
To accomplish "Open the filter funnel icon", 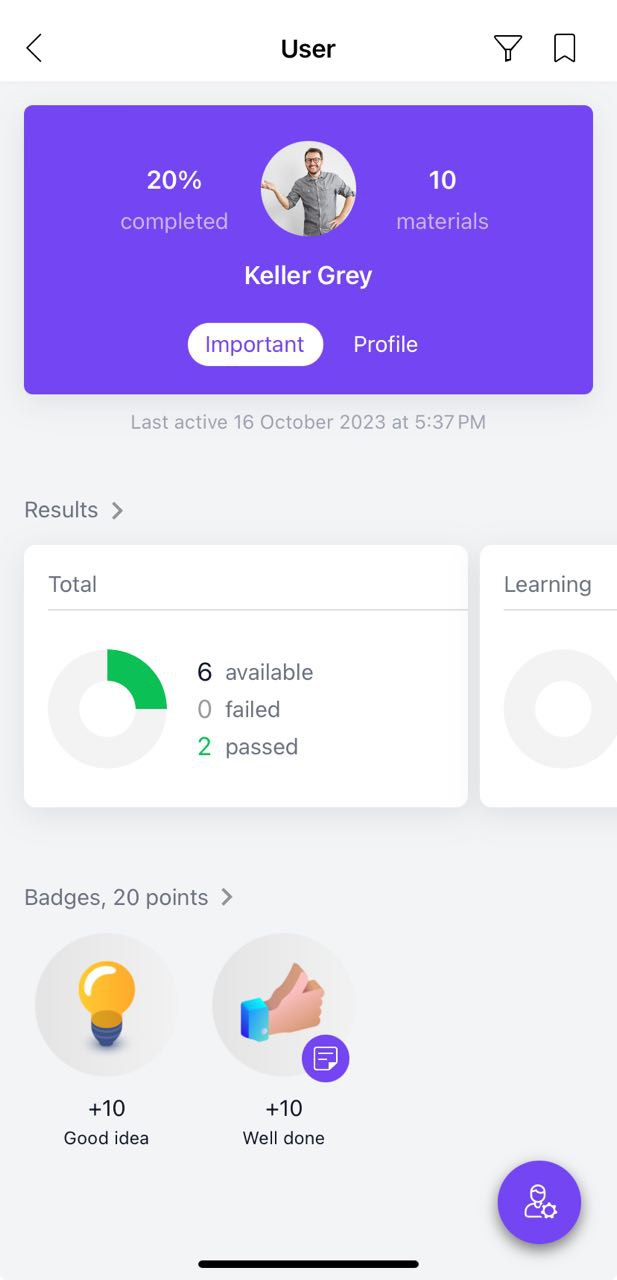I will (508, 48).
